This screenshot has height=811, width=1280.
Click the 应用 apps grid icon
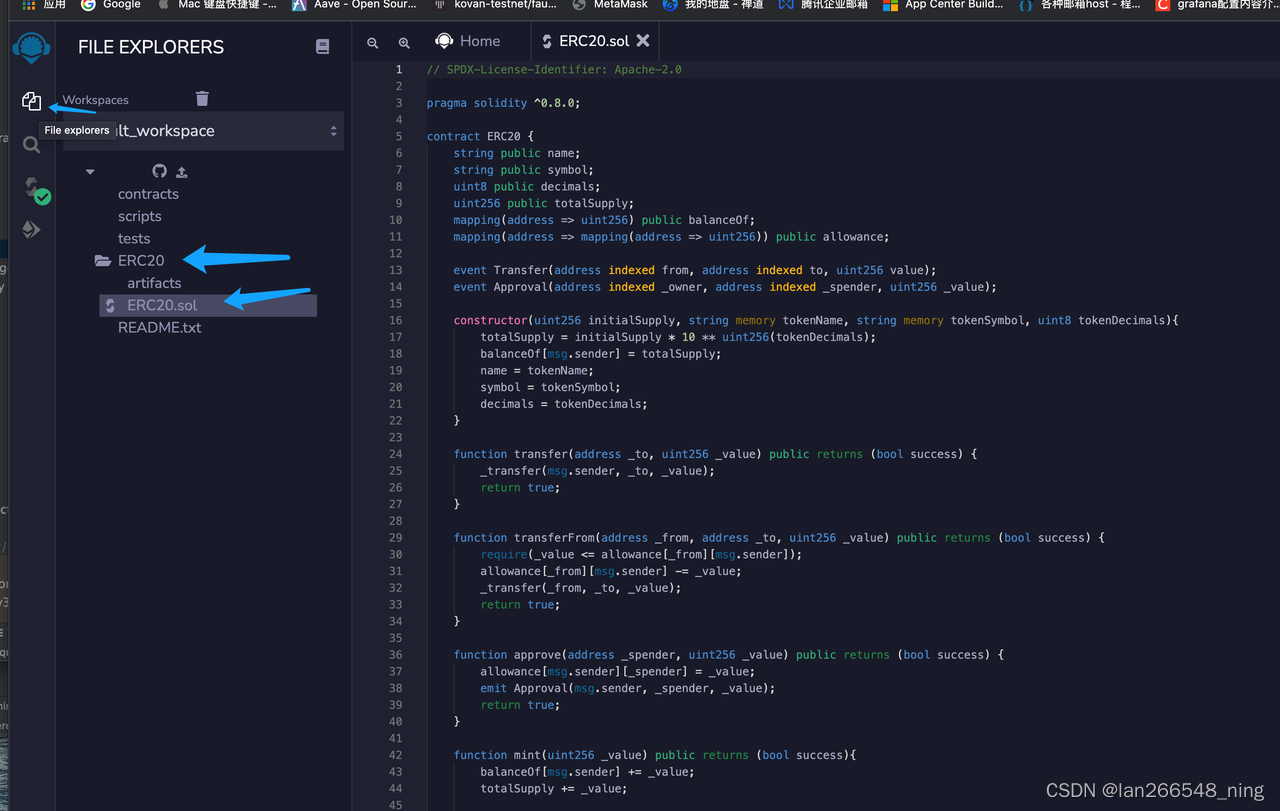tap(28, 5)
